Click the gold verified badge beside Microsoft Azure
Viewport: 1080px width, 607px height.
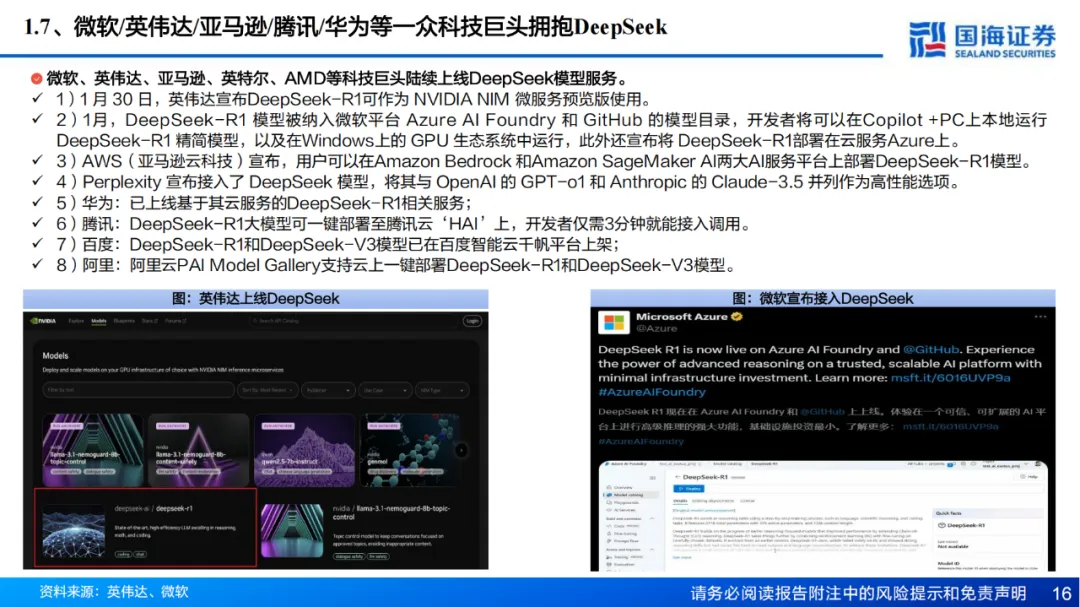click(x=736, y=317)
